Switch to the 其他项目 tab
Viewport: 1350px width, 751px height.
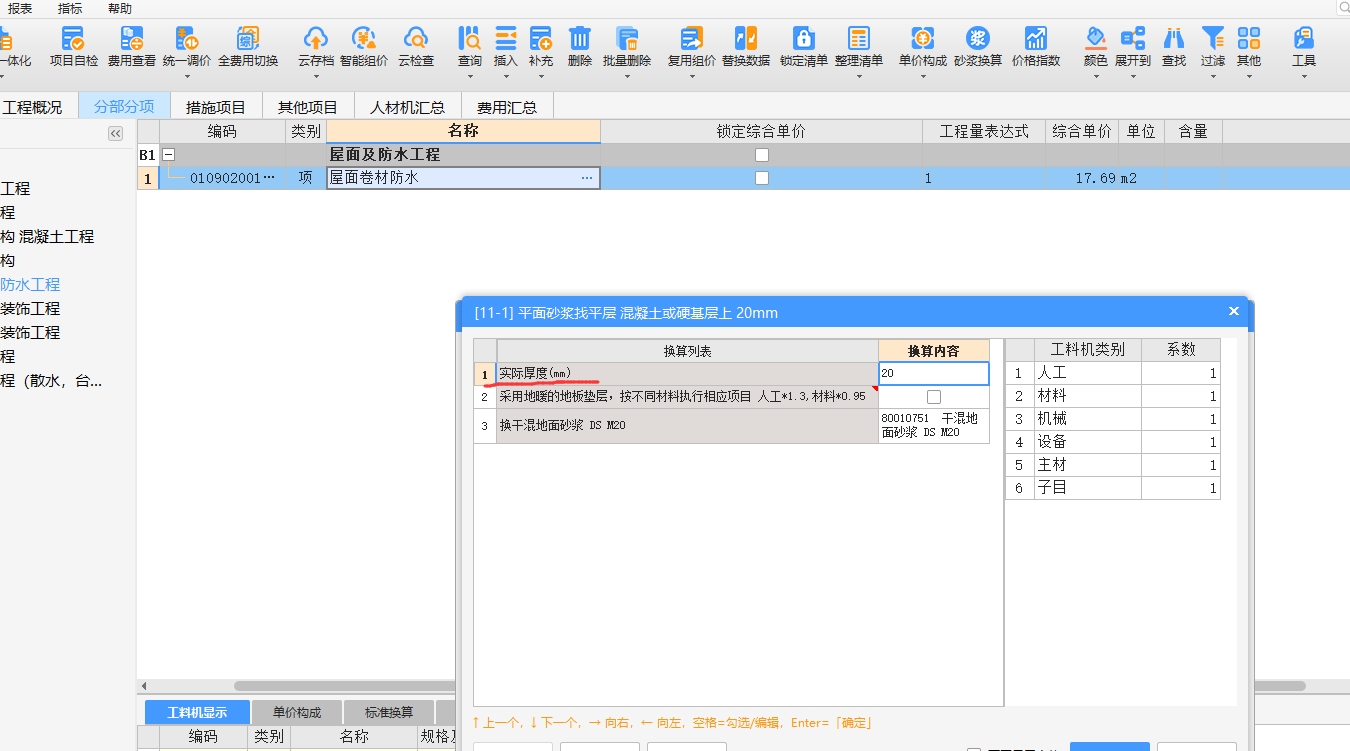click(x=308, y=107)
